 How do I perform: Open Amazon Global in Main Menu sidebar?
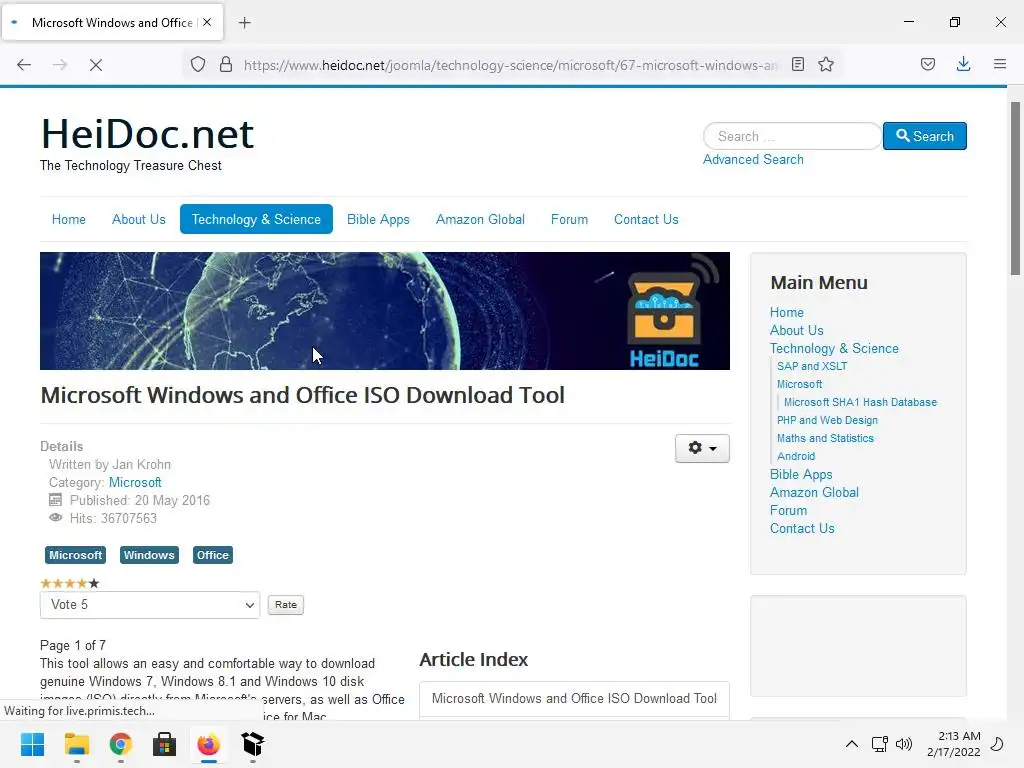tap(814, 492)
